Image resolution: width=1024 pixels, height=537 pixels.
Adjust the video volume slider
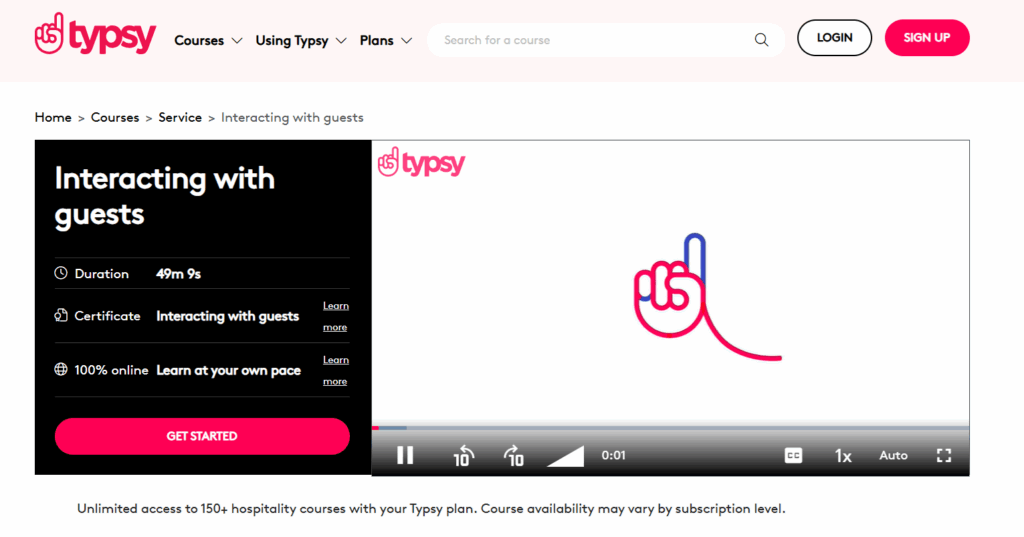(565, 456)
